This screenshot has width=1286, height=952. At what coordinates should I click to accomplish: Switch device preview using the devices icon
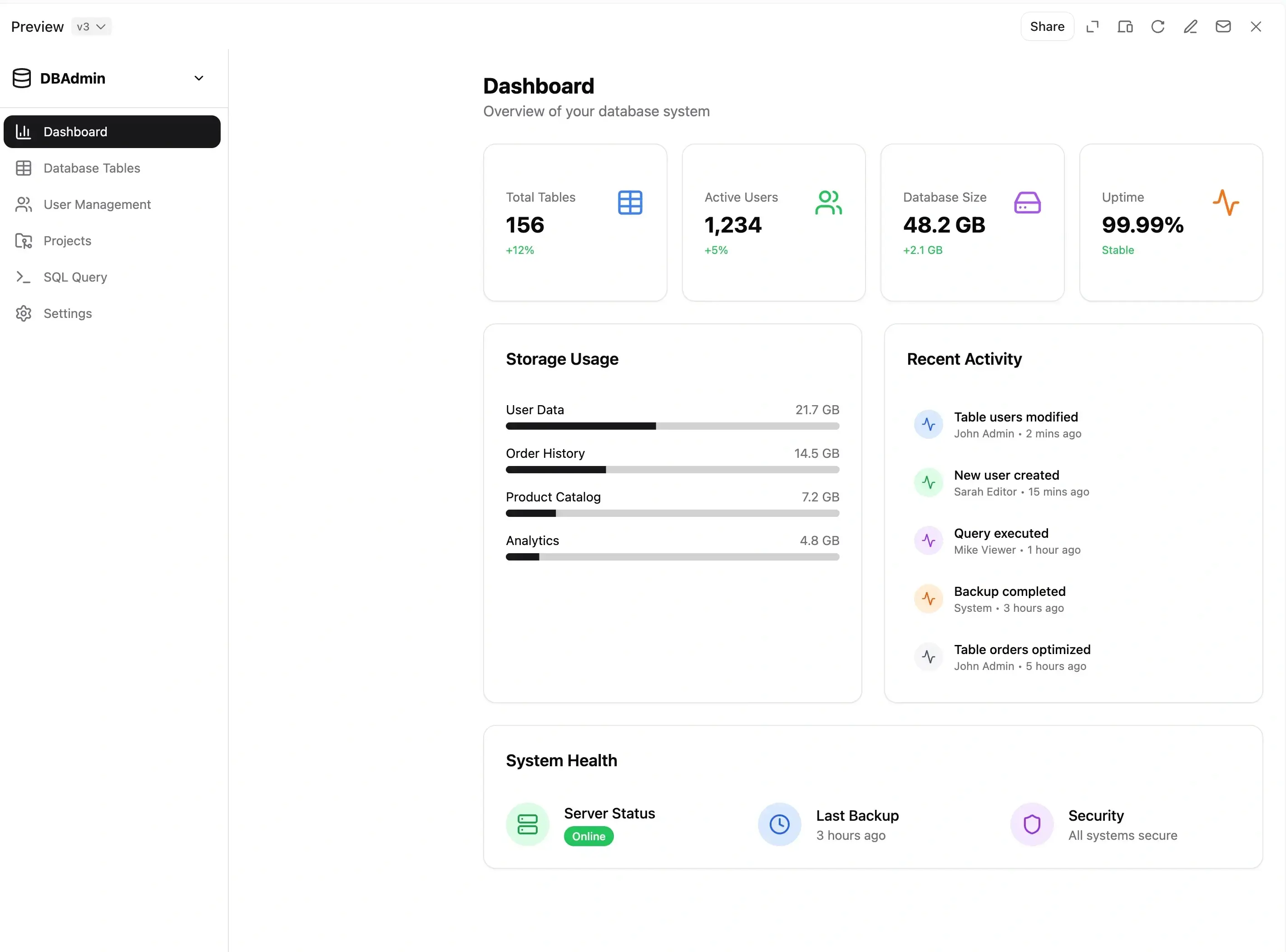click(x=1125, y=26)
